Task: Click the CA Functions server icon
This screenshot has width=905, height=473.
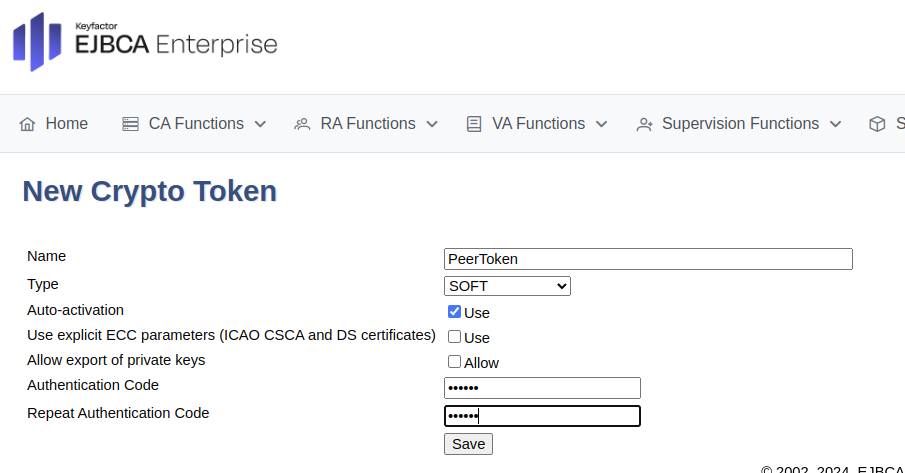Action: 130,124
